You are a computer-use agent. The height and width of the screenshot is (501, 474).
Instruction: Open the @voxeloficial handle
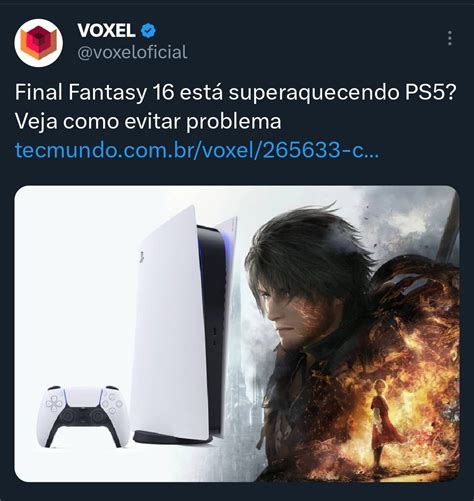click(x=132, y=53)
